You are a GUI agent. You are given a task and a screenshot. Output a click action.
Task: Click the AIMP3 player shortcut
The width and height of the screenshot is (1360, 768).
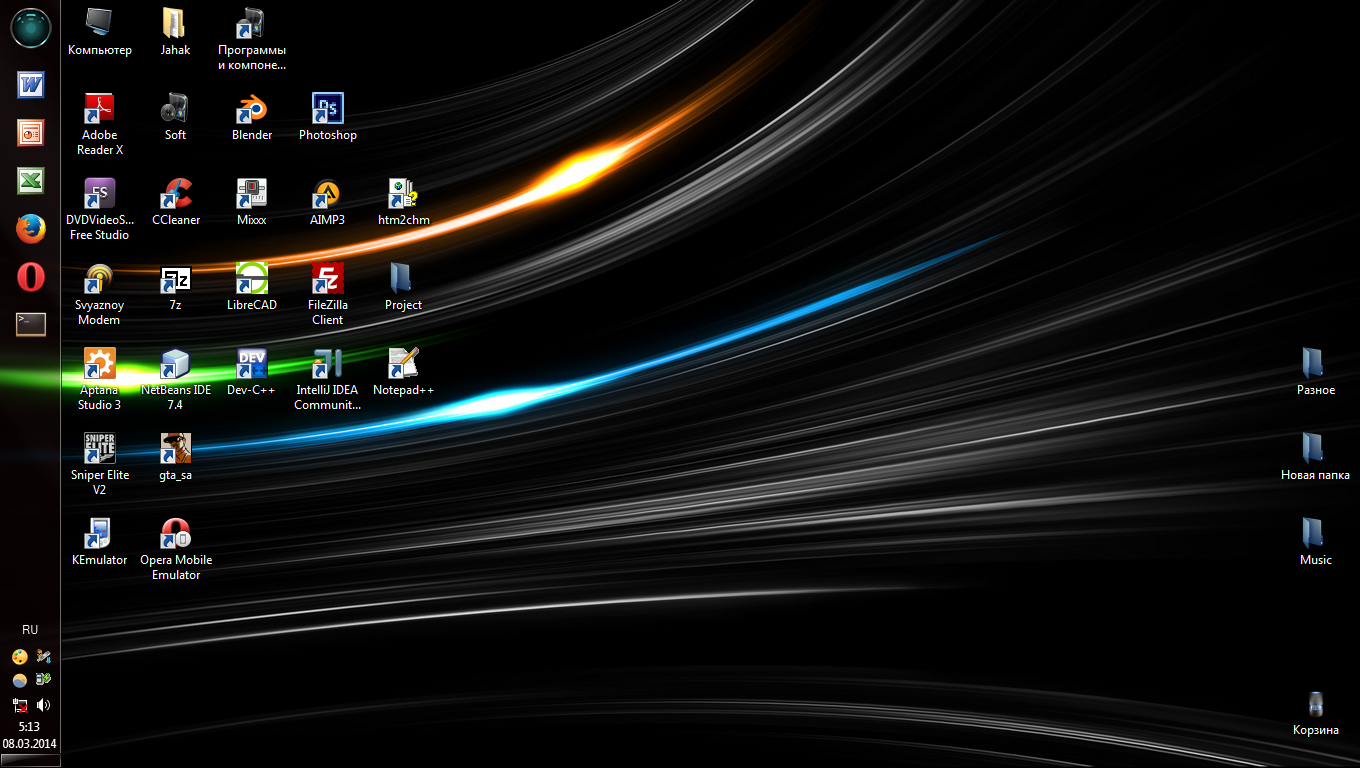click(x=327, y=193)
